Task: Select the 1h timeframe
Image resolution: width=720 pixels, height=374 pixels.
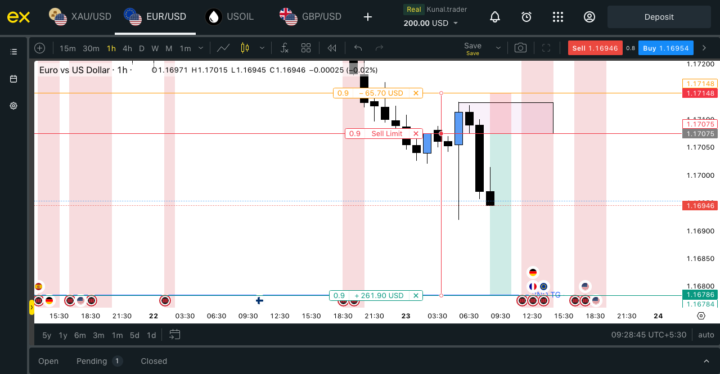Action: [x=111, y=48]
